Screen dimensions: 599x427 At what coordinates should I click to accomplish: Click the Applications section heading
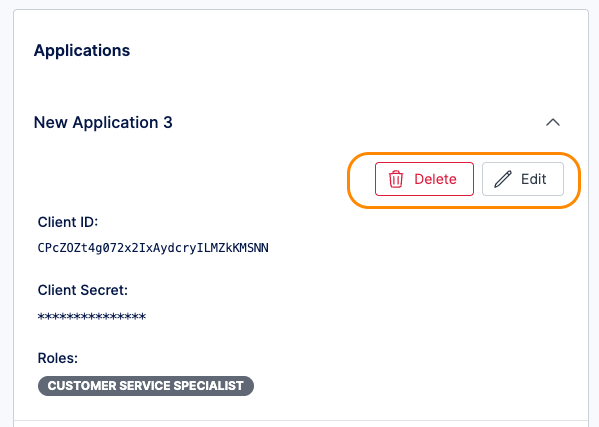(82, 50)
